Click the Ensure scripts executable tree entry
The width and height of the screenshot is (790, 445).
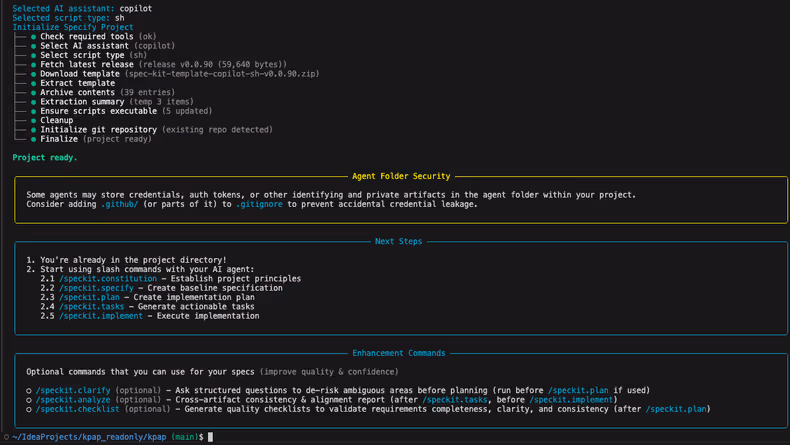click(x=98, y=111)
